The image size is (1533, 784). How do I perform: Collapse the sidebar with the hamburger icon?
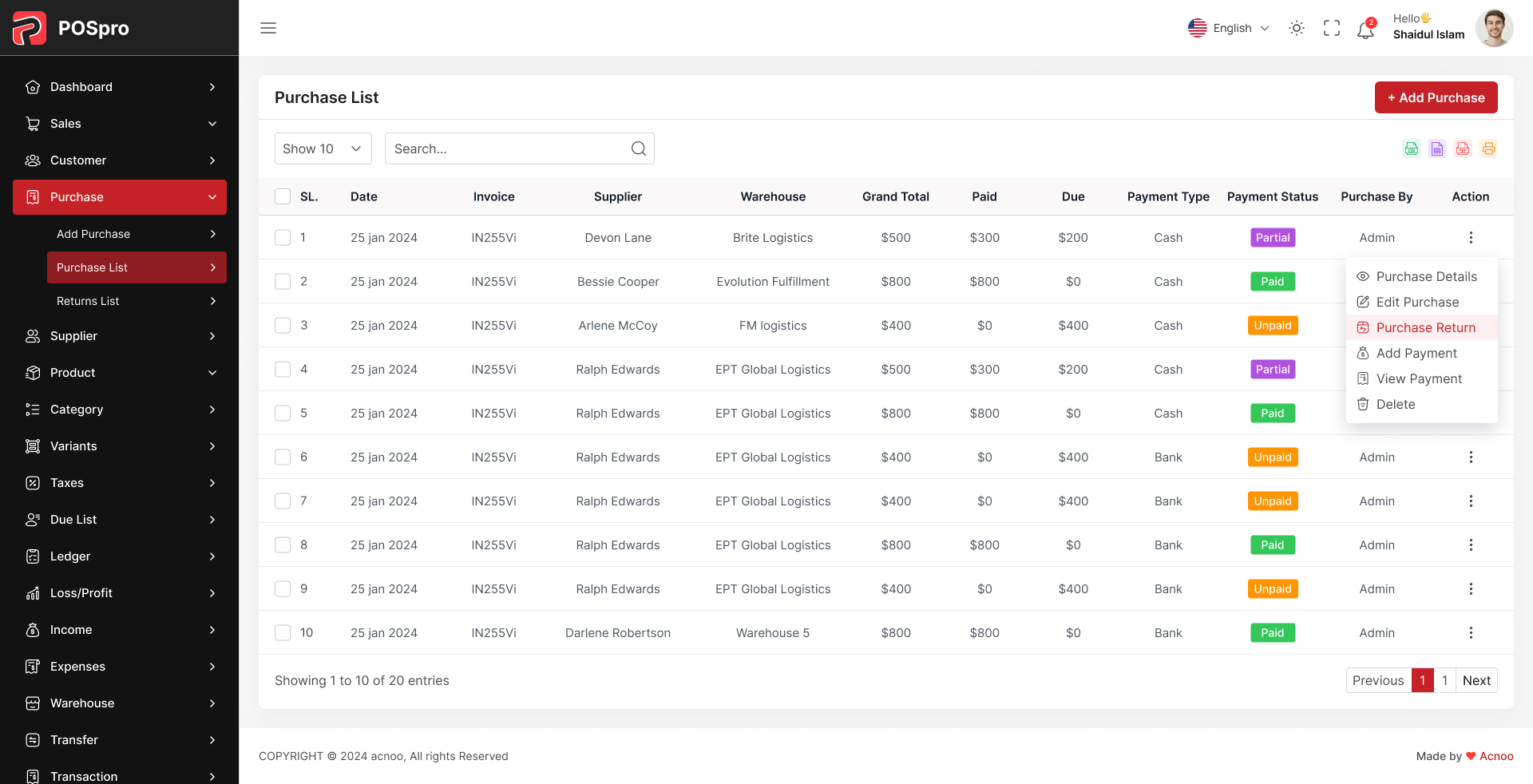click(x=267, y=28)
